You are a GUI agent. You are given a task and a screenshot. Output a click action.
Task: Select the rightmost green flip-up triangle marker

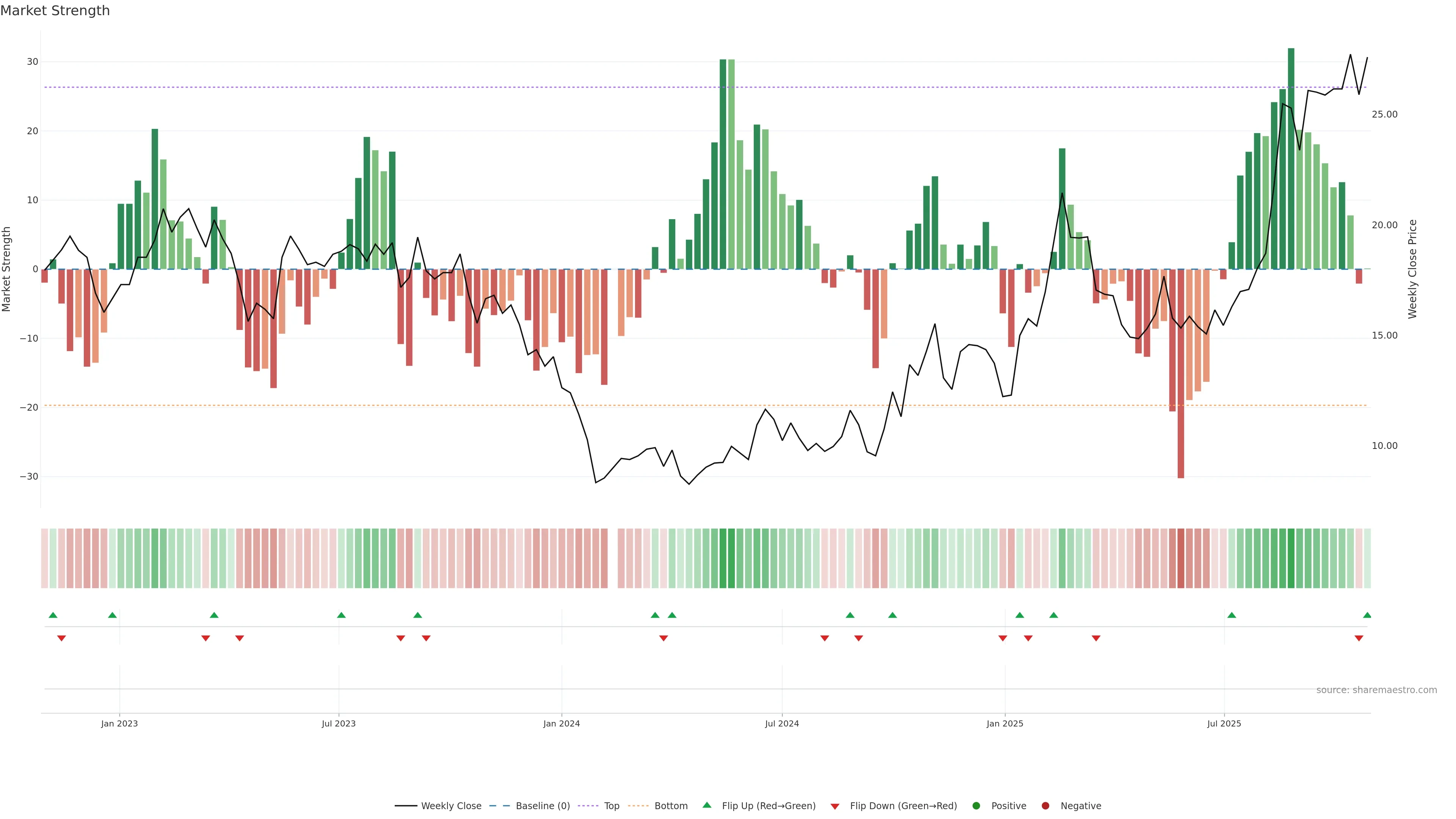tap(1367, 615)
